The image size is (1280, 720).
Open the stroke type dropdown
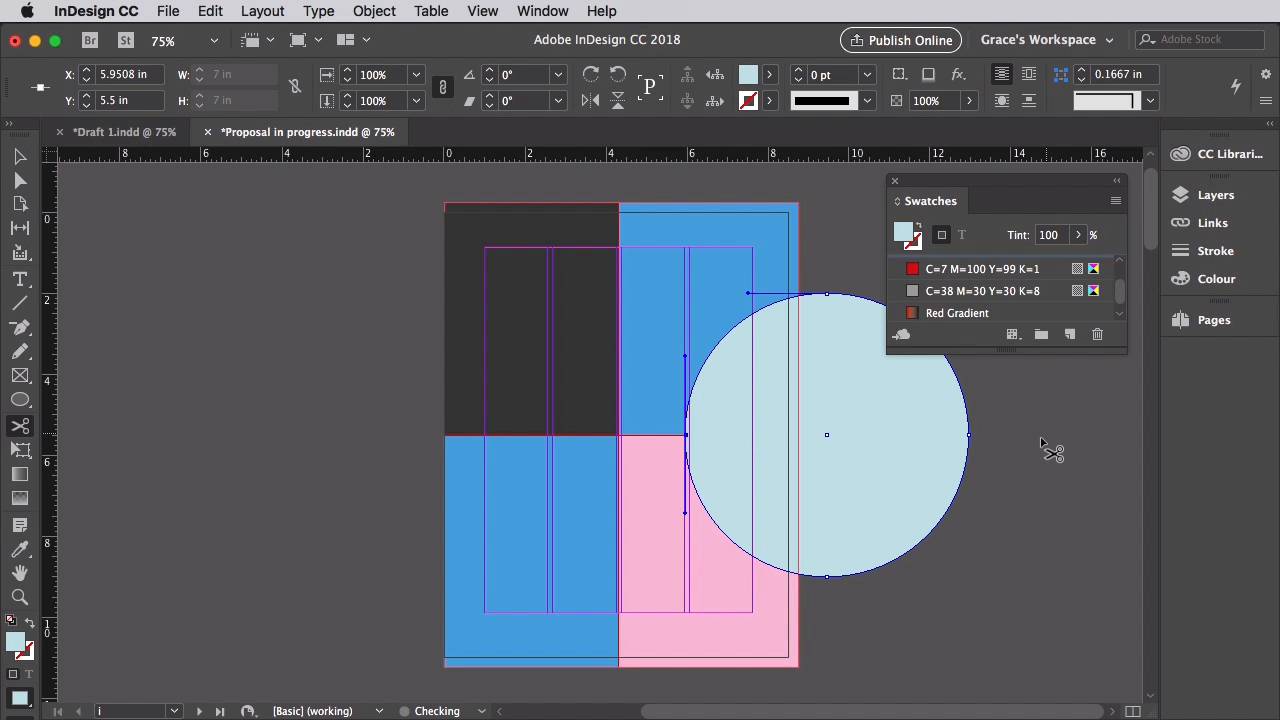coord(867,101)
